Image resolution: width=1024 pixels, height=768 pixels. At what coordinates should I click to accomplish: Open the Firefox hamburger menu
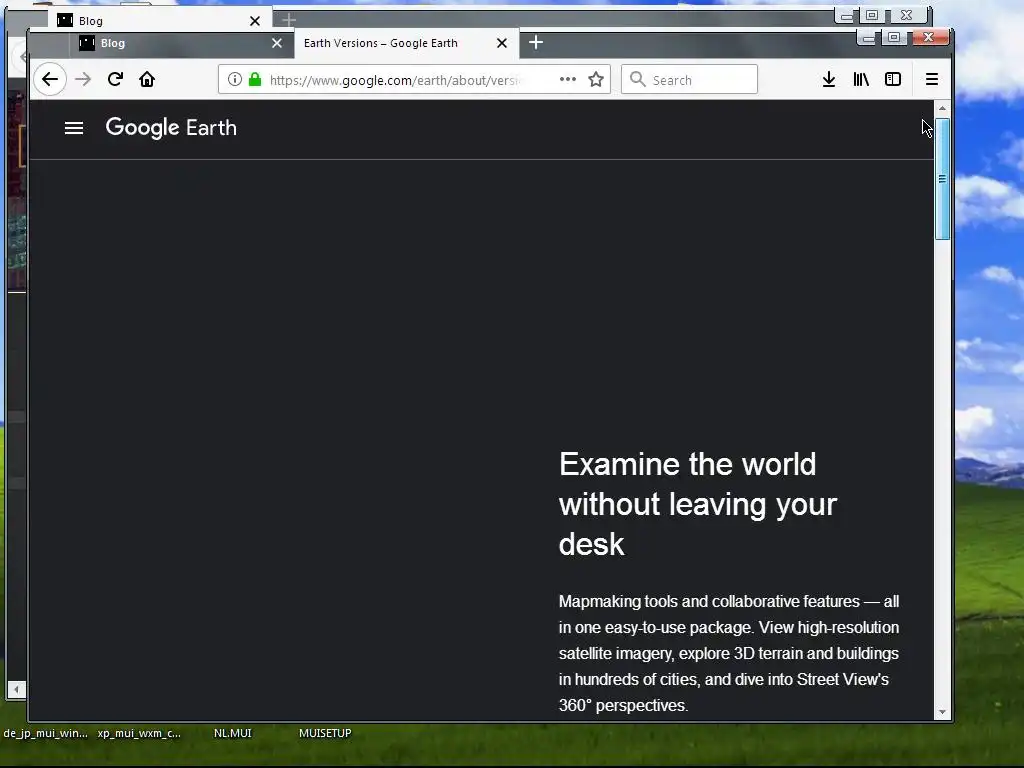tap(932, 80)
